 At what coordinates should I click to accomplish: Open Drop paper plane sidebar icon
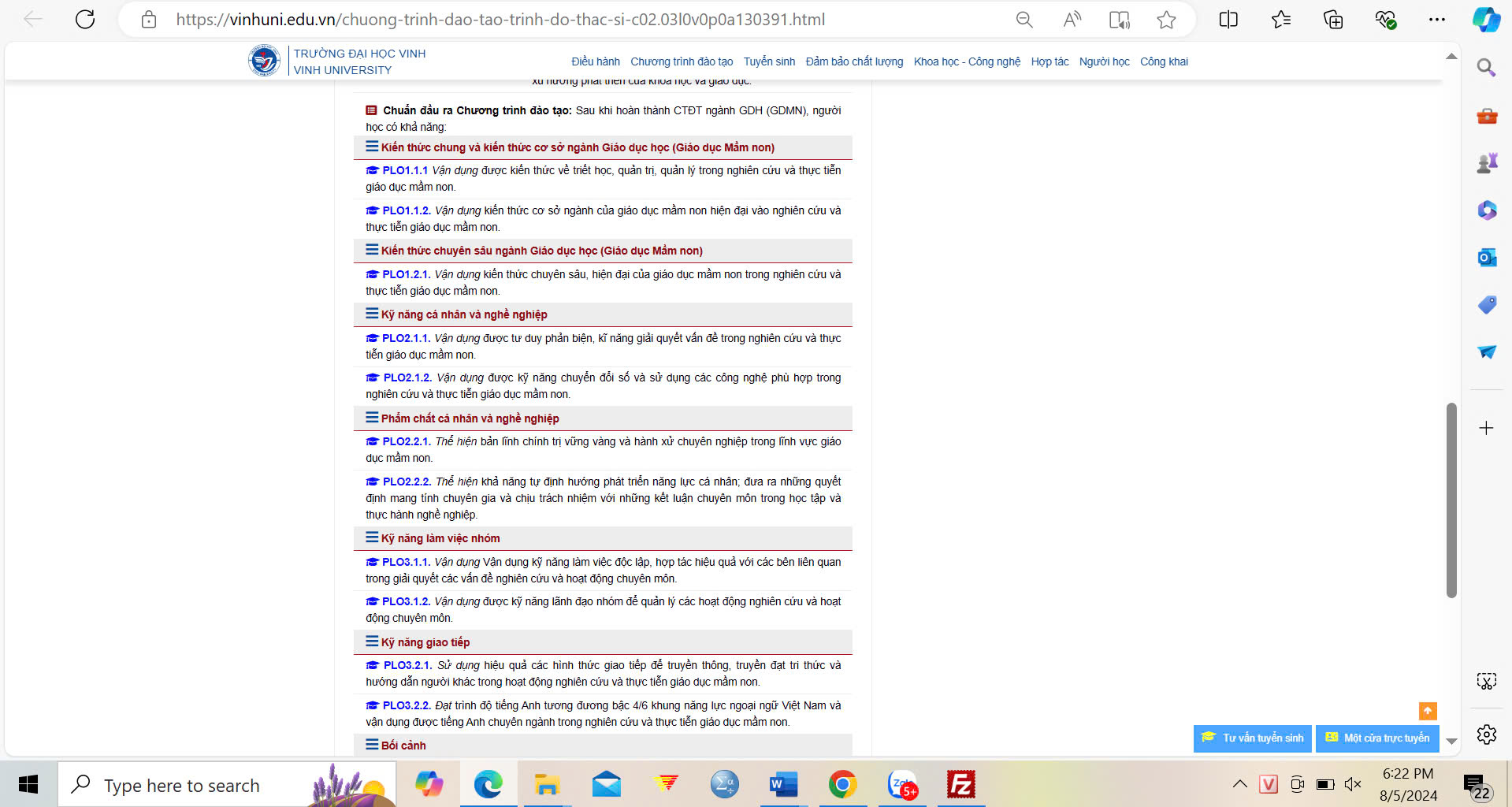pos(1487,352)
